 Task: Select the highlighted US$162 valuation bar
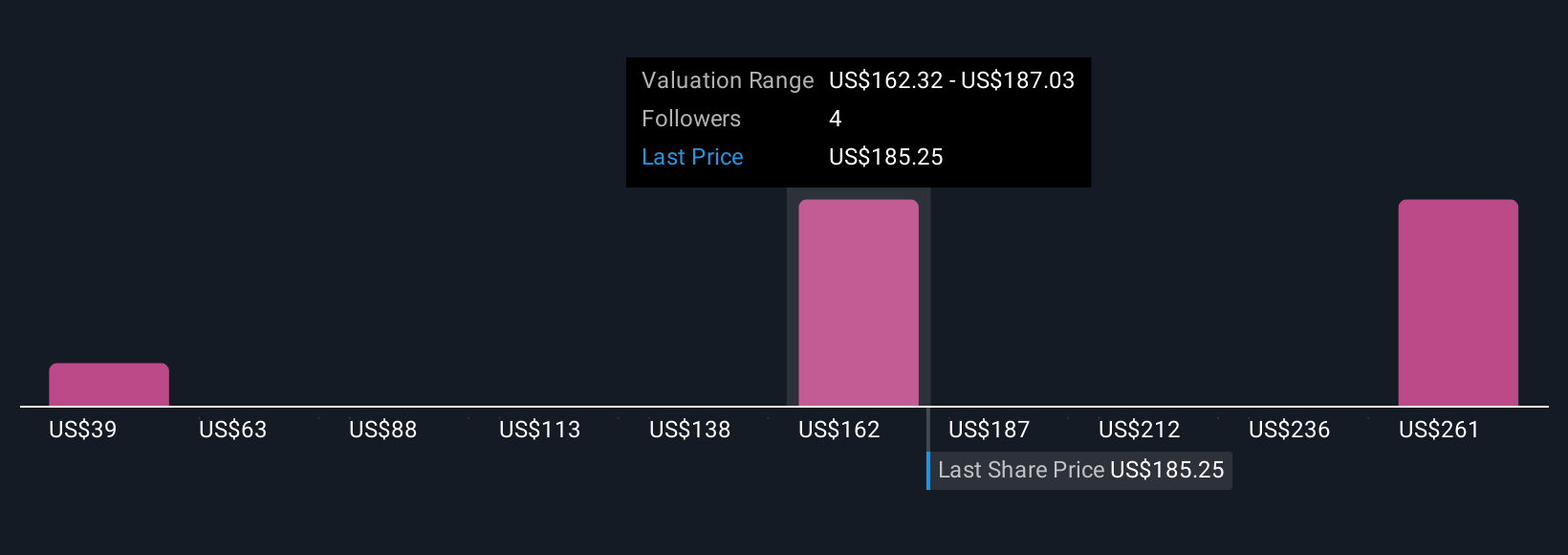[859, 303]
